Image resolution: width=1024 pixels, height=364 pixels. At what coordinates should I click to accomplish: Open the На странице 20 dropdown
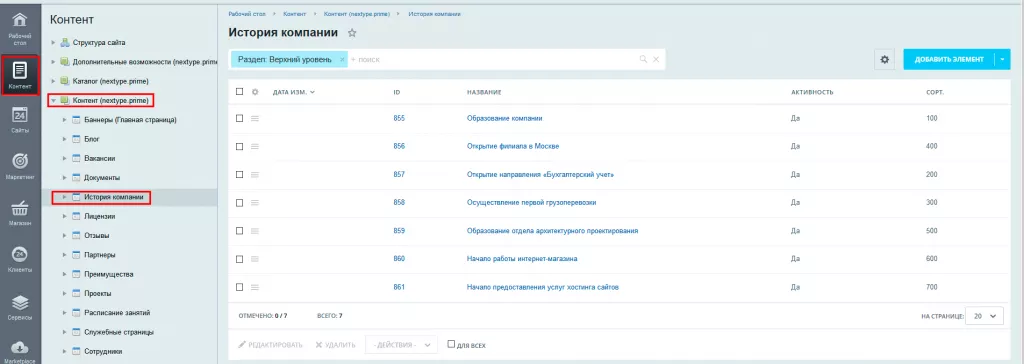coord(984,316)
